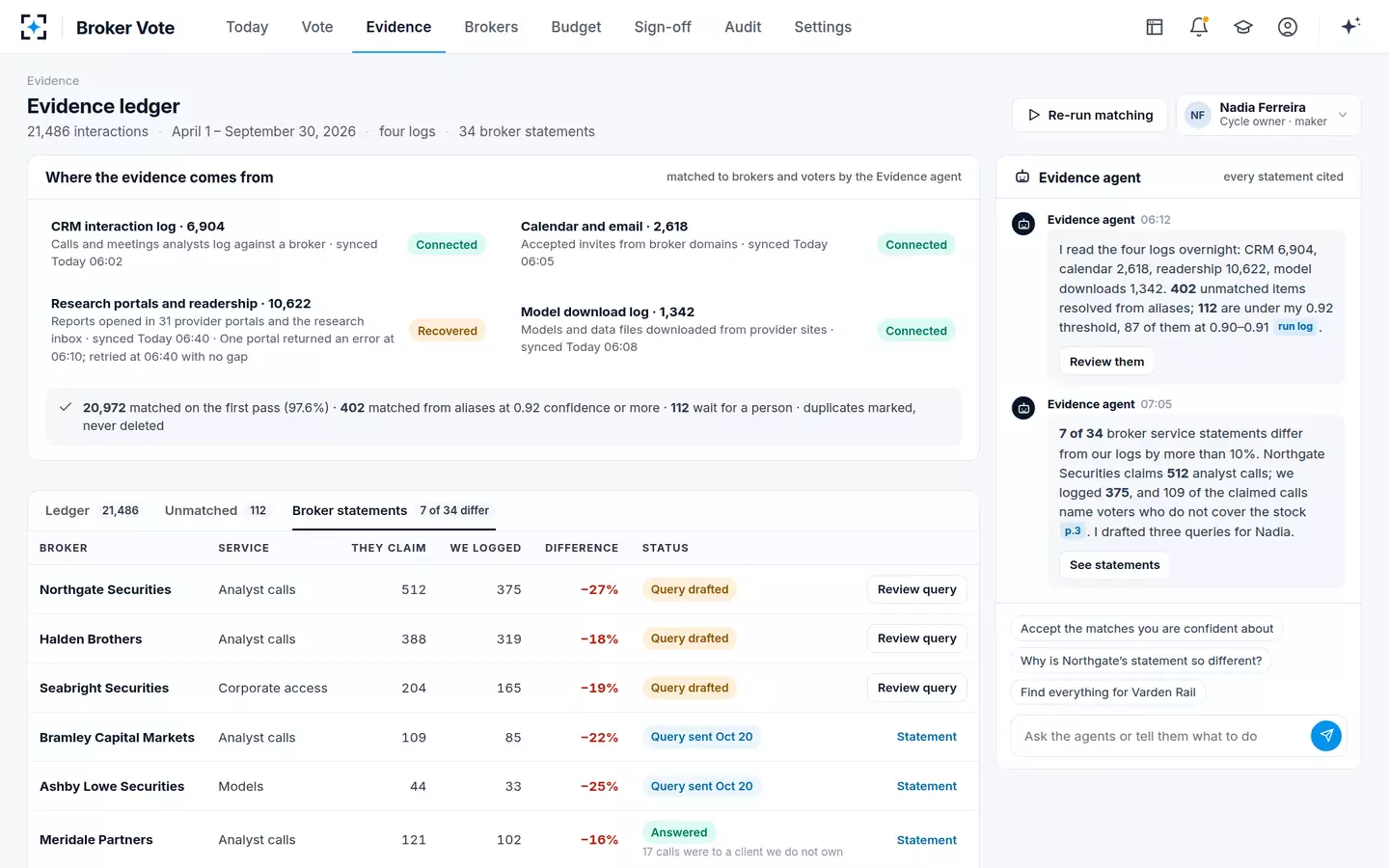Expand the Nadia Ferreira role dropdown chevron
1389x868 pixels.
coord(1343,115)
